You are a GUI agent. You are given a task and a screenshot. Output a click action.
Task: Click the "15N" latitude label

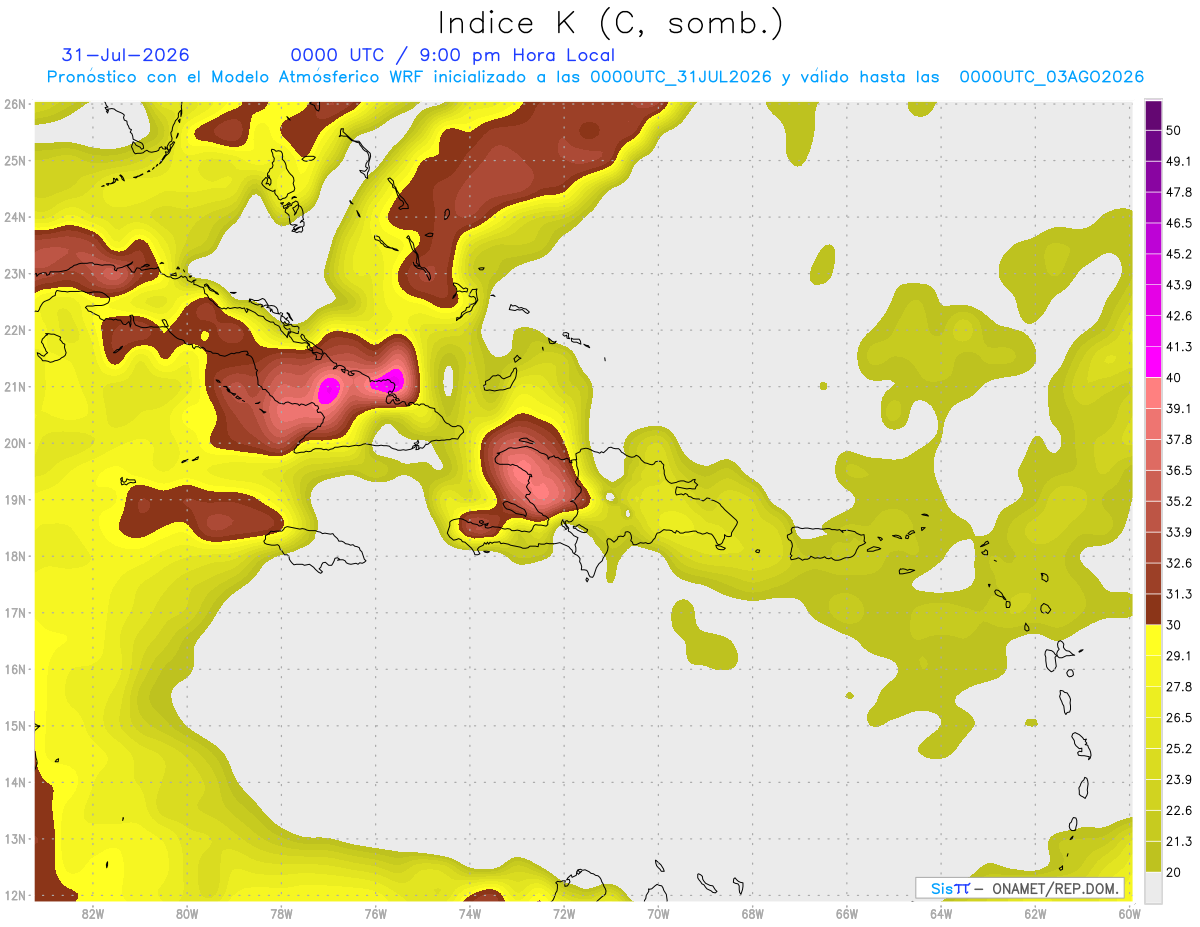(15, 726)
